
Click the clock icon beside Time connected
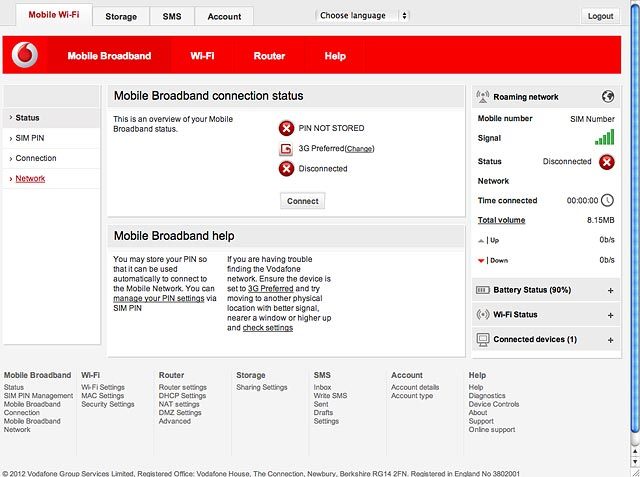click(607, 200)
